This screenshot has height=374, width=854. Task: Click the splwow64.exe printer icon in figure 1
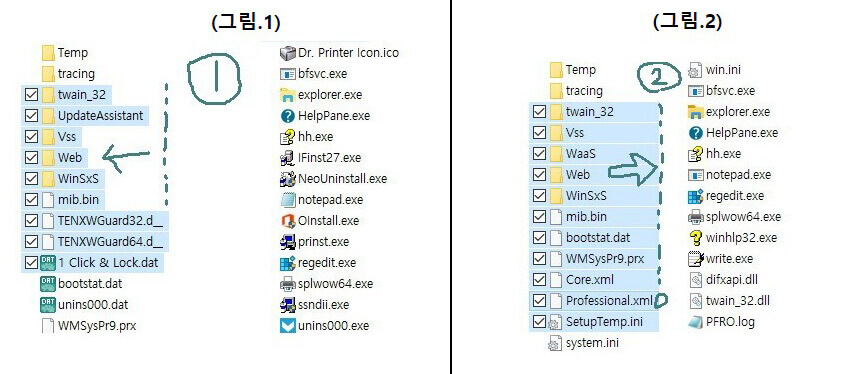pos(287,284)
